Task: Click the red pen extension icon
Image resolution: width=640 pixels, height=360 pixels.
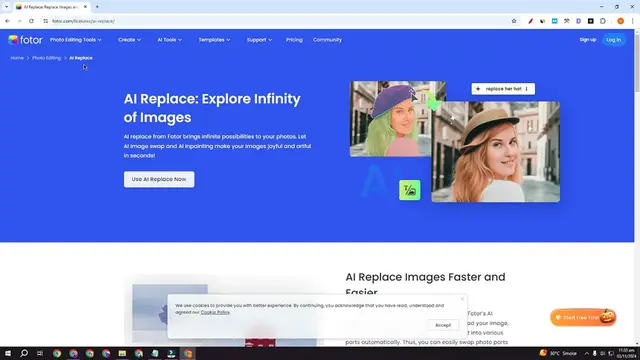Action: [530, 21]
